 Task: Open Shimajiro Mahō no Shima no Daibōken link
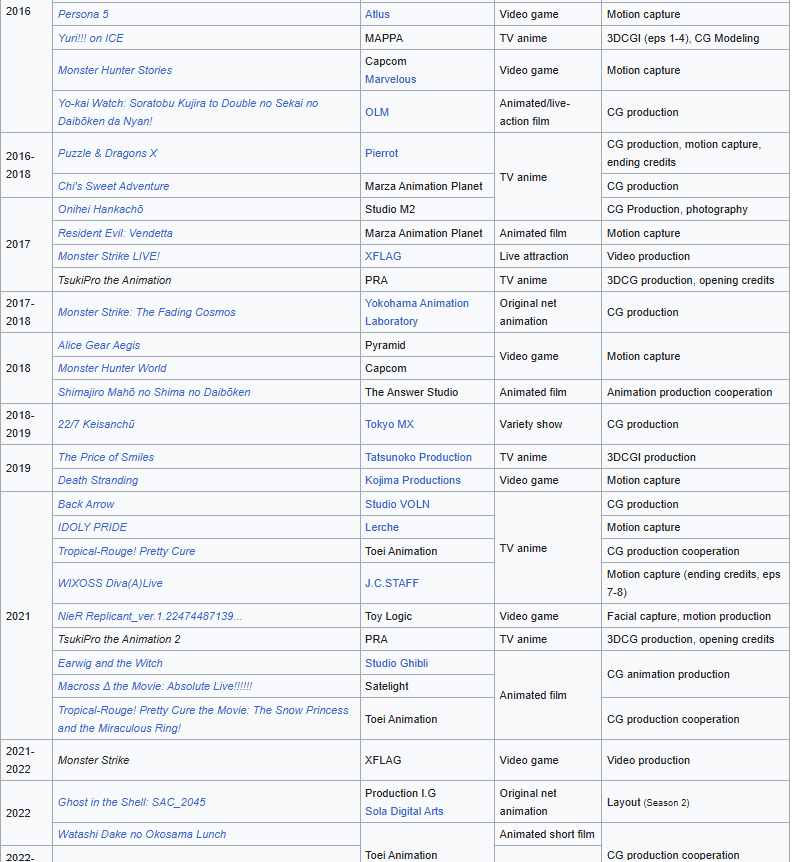(x=154, y=393)
